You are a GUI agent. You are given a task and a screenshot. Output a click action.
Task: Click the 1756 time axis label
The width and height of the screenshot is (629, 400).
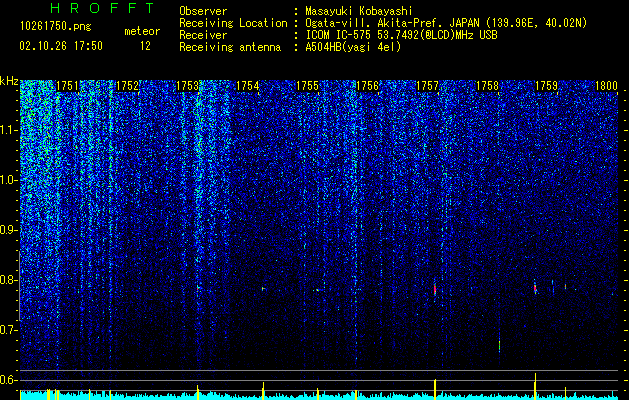click(x=367, y=86)
